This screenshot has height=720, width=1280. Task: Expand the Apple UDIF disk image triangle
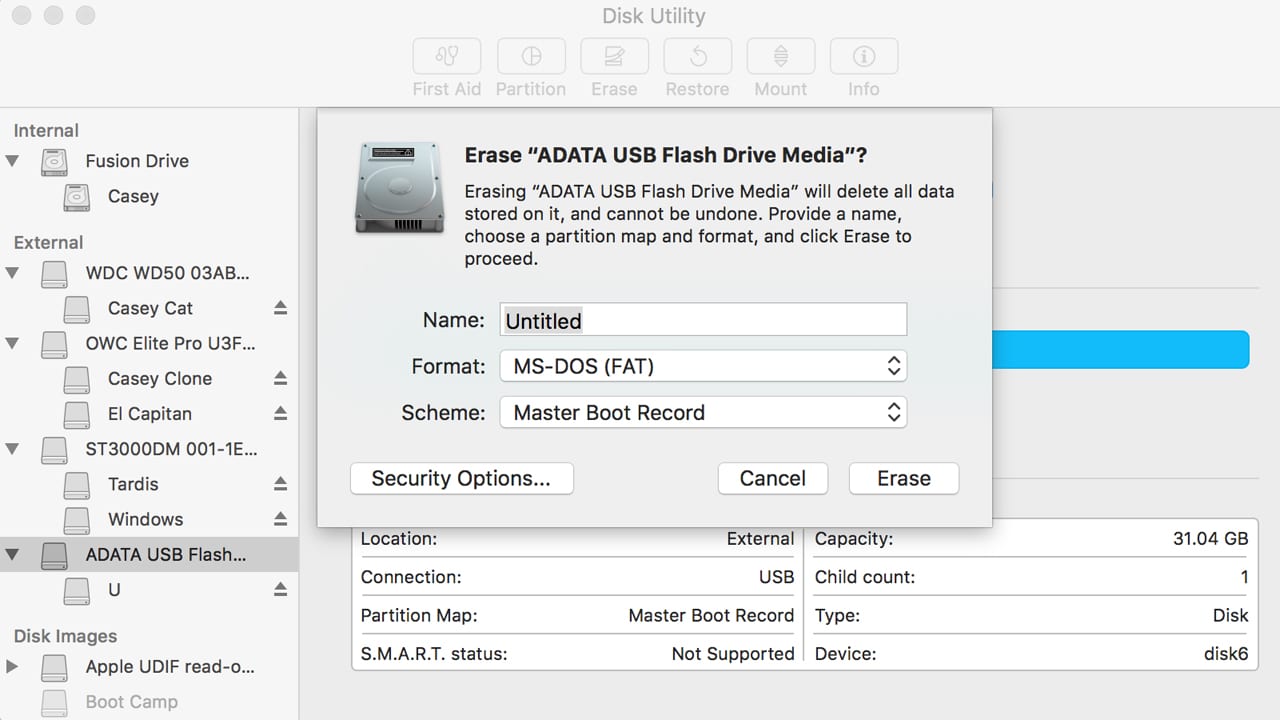pyautogui.click(x=13, y=666)
